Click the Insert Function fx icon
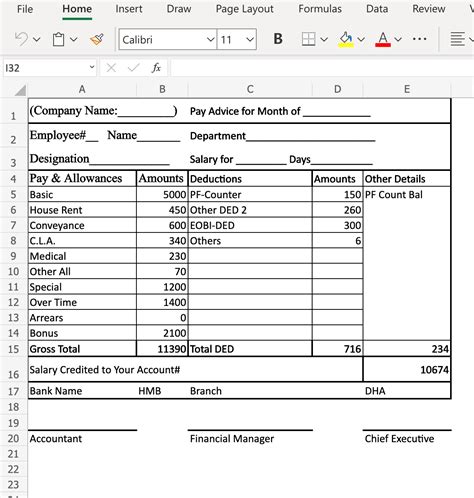 [x=156, y=68]
